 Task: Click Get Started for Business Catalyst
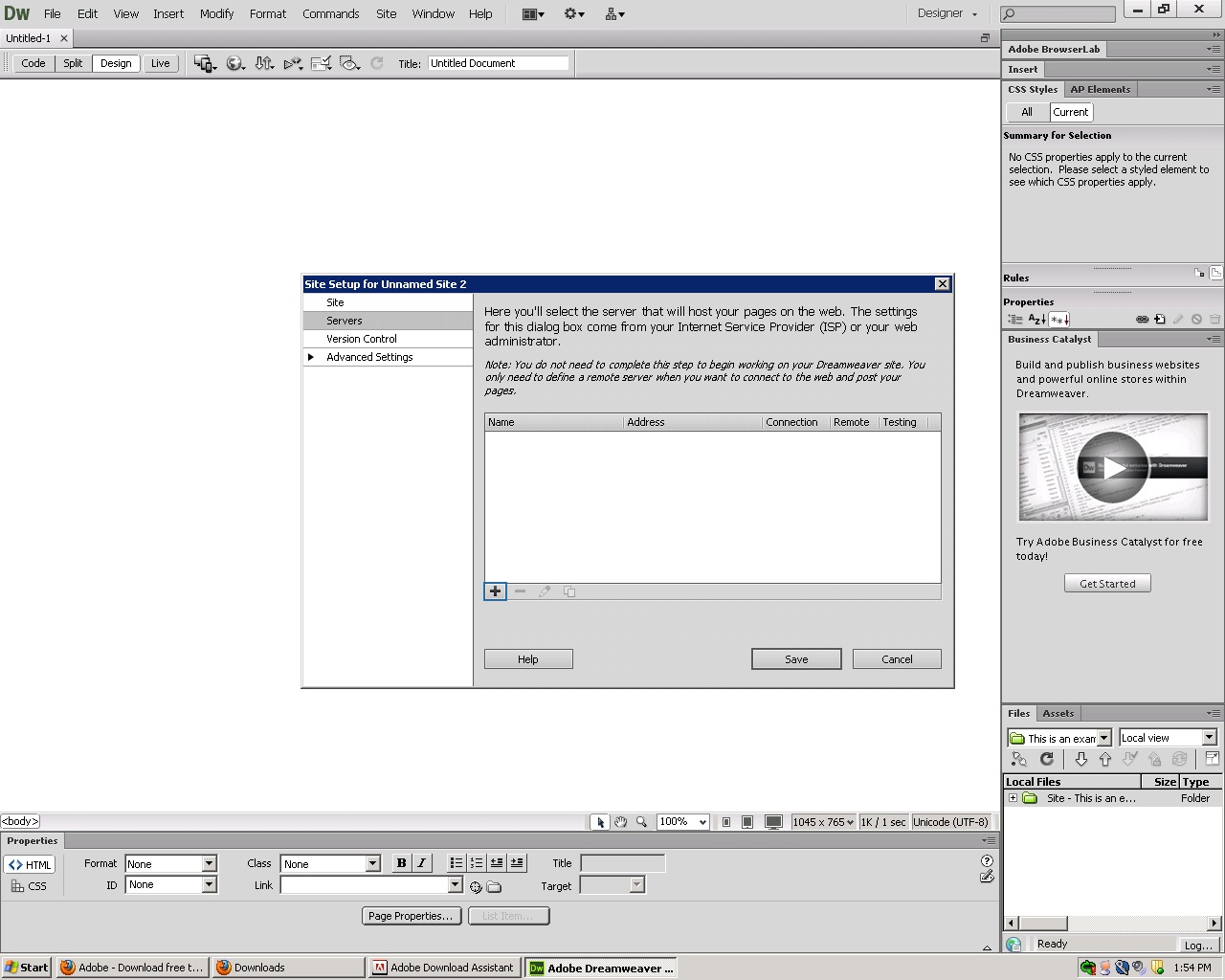click(1107, 584)
